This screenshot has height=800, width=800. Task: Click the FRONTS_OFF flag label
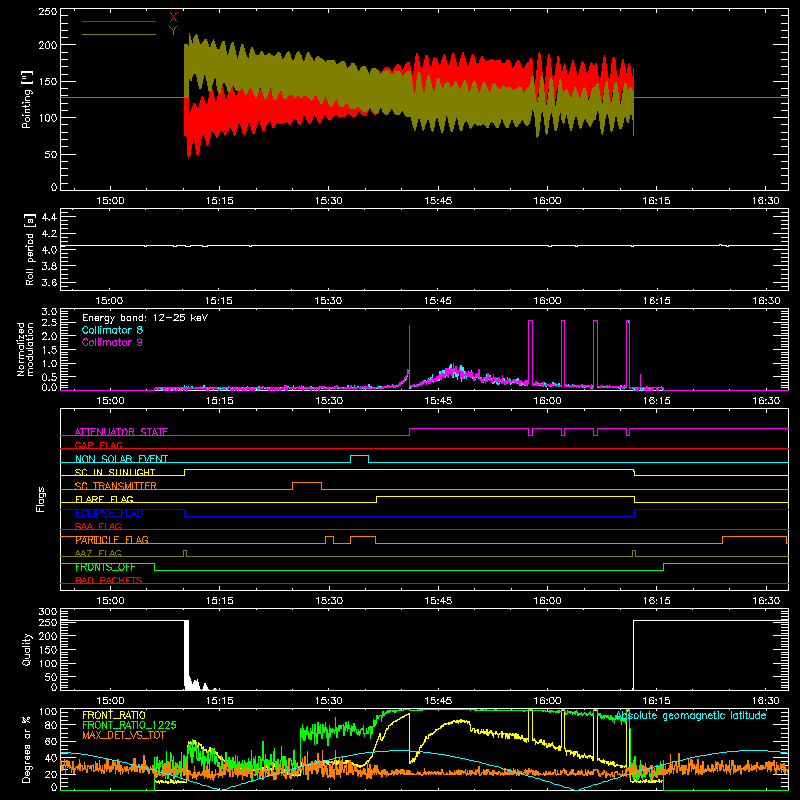(105, 567)
